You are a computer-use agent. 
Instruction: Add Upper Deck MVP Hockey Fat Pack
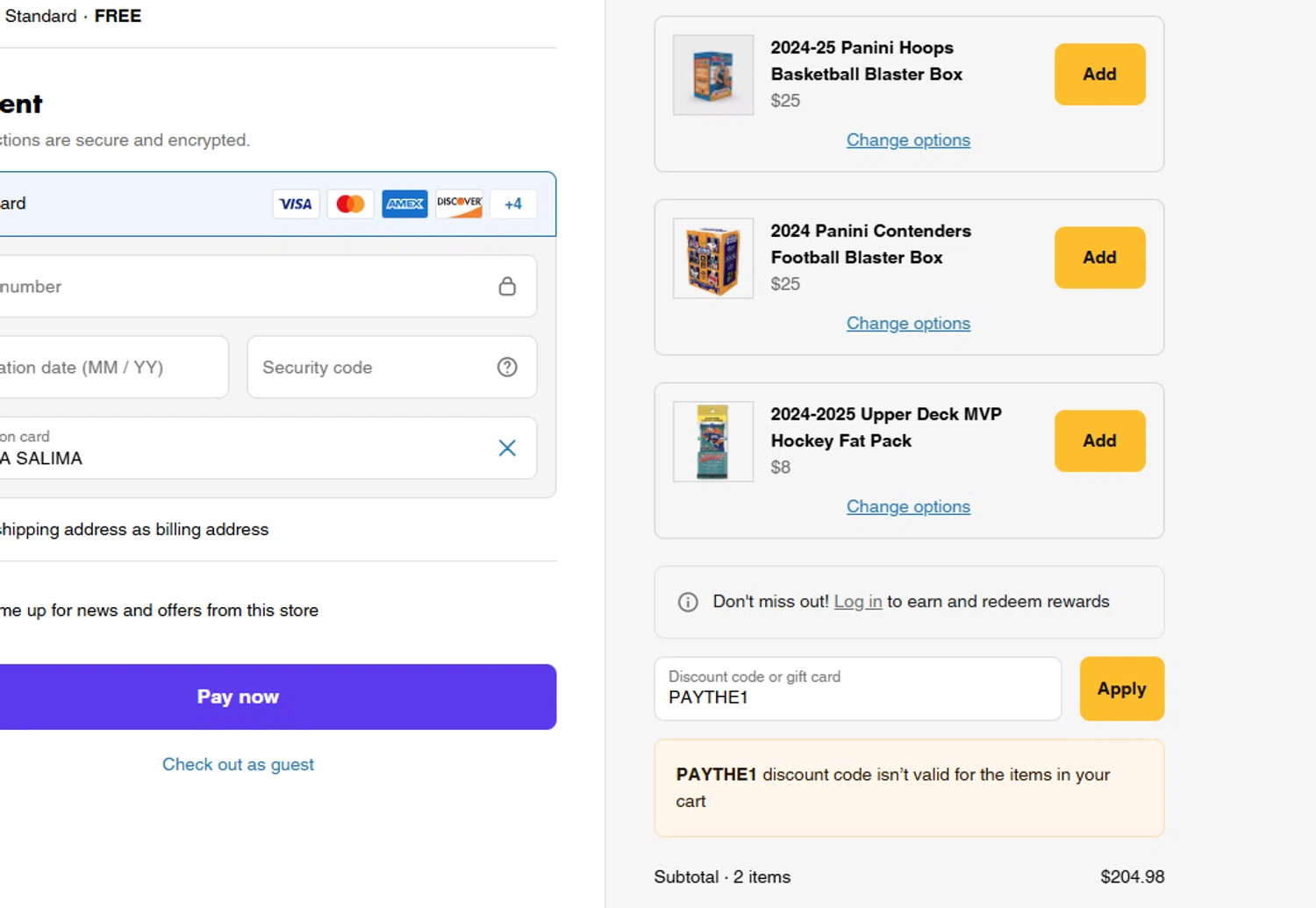[1099, 441]
